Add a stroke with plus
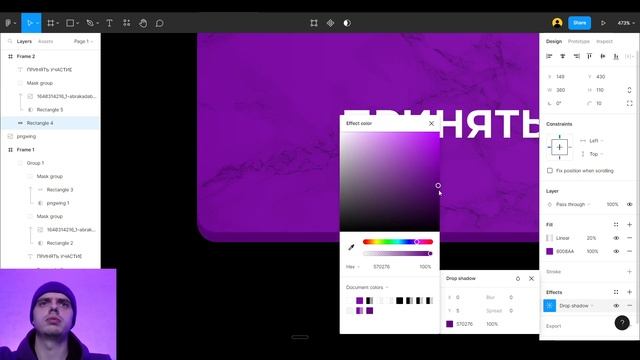The image size is (640, 360). (629, 271)
